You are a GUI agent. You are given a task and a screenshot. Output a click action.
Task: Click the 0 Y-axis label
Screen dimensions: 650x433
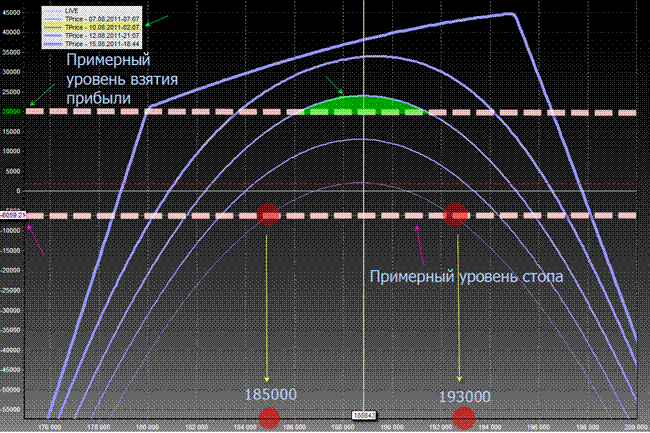[18, 191]
